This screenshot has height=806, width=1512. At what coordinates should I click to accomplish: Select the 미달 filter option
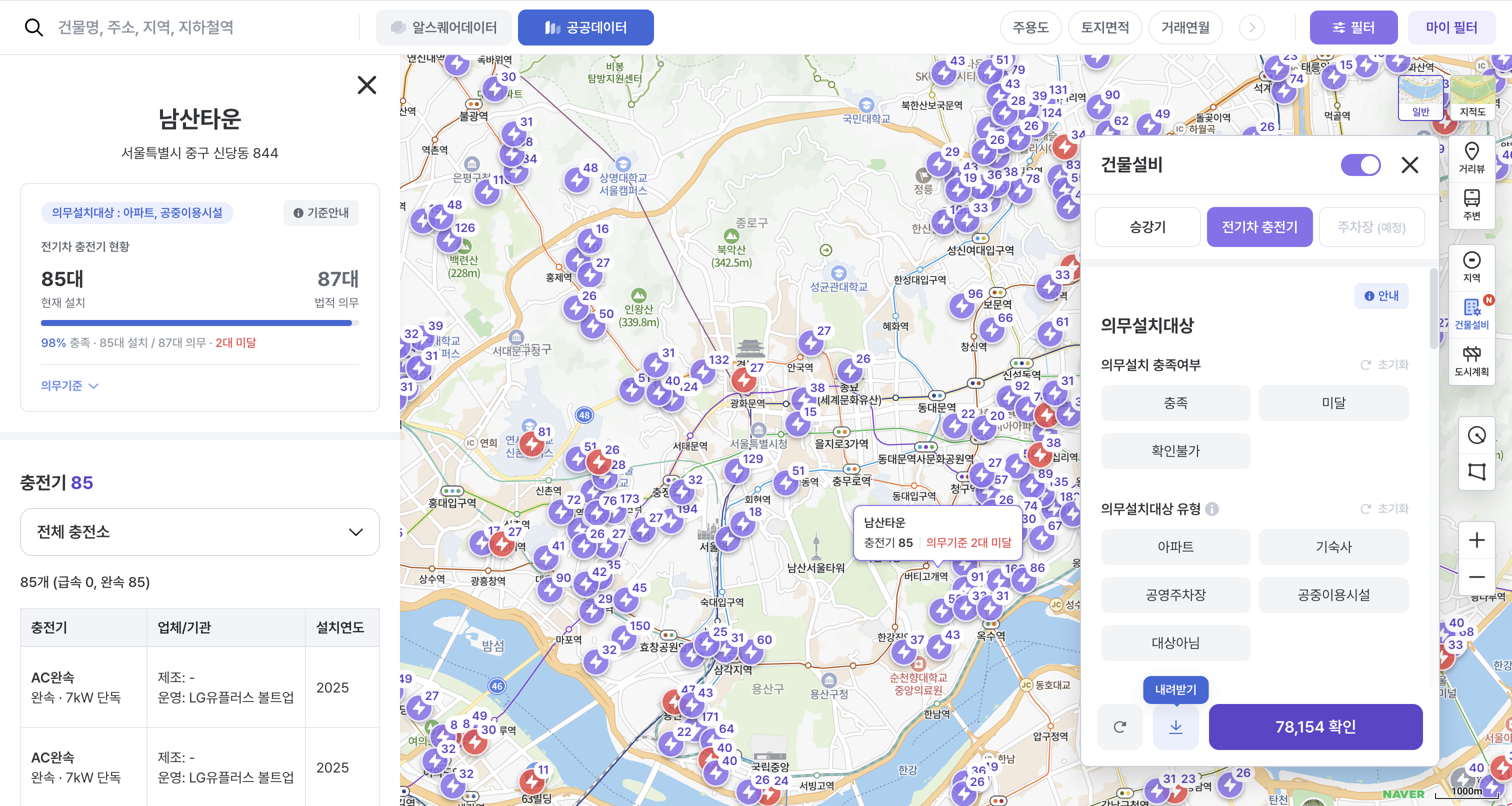click(1333, 402)
